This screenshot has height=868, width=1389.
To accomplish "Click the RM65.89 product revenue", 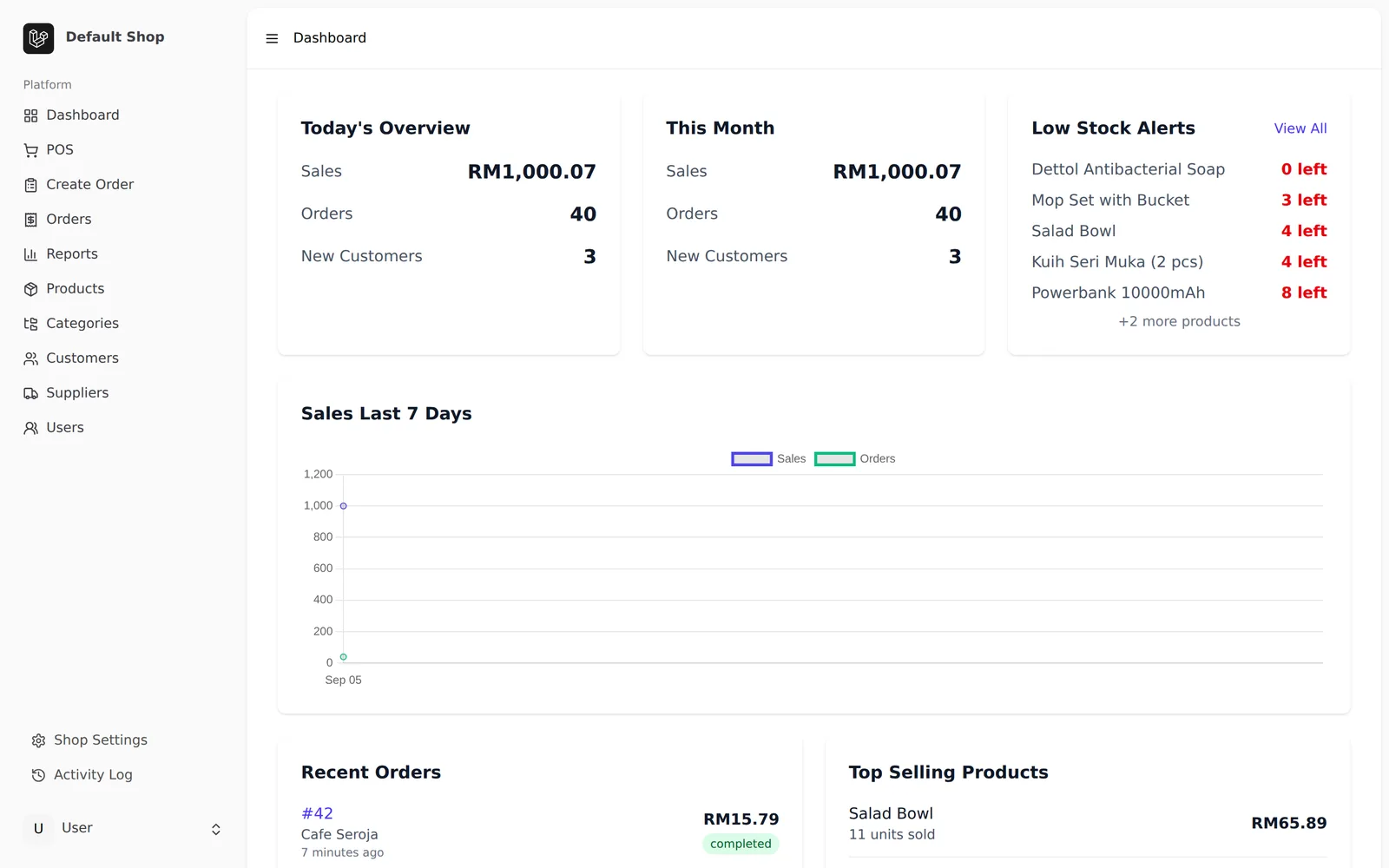I will (x=1288, y=823).
